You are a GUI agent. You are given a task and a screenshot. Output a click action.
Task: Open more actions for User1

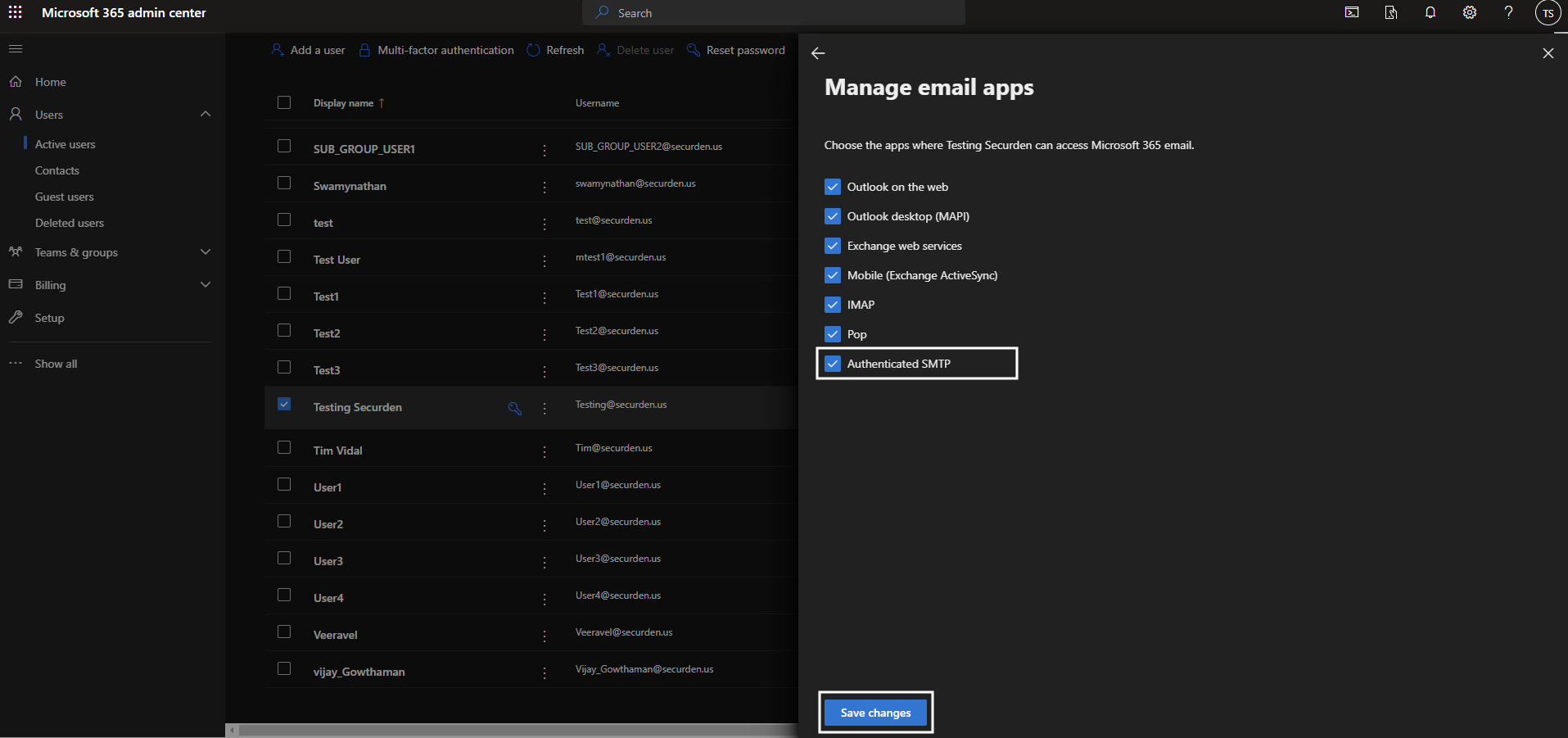[545, 489]
